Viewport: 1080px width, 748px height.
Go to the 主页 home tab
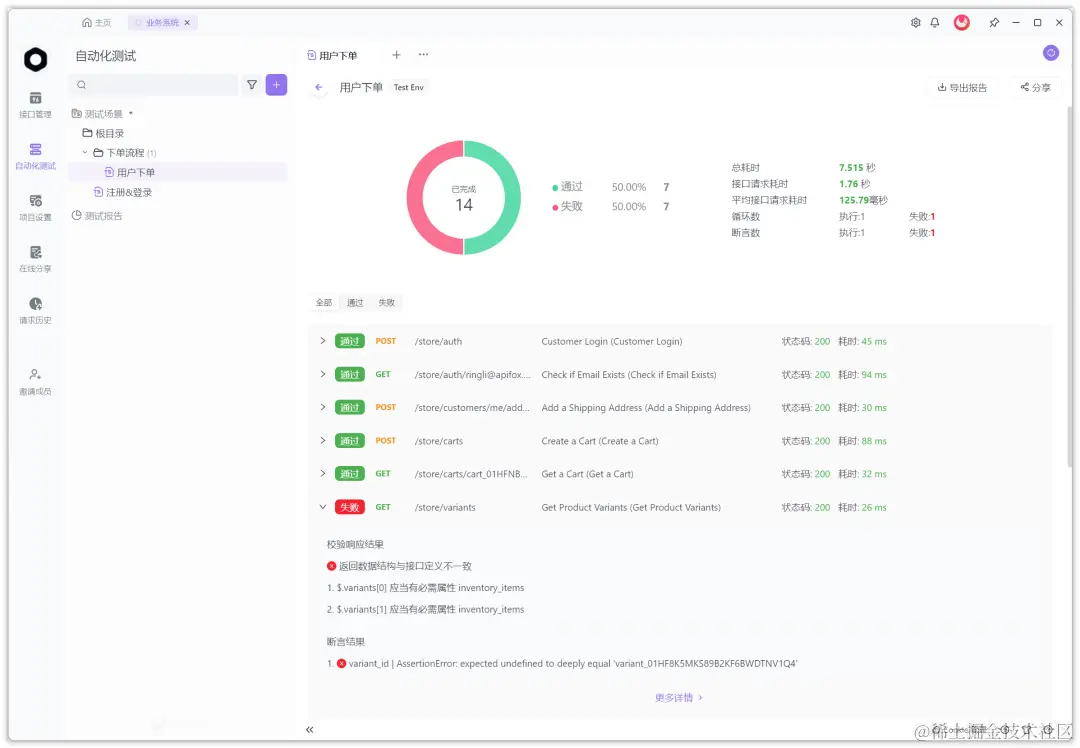tap(96, 23)
